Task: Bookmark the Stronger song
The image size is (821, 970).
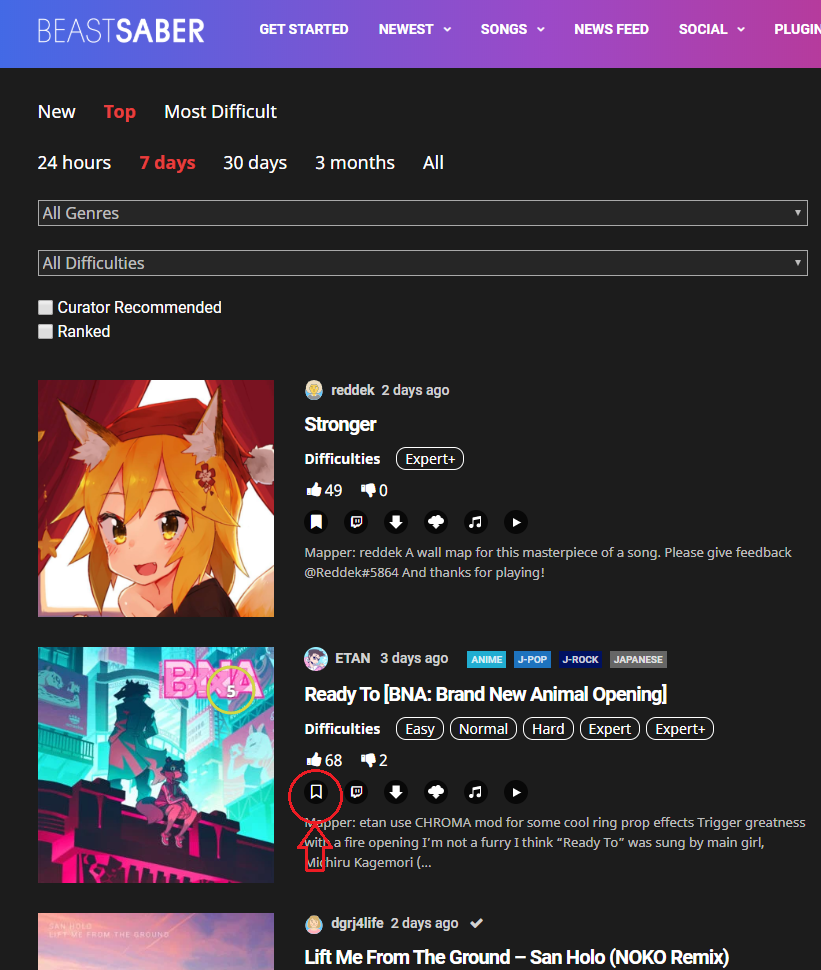Action: click(316, 522)
